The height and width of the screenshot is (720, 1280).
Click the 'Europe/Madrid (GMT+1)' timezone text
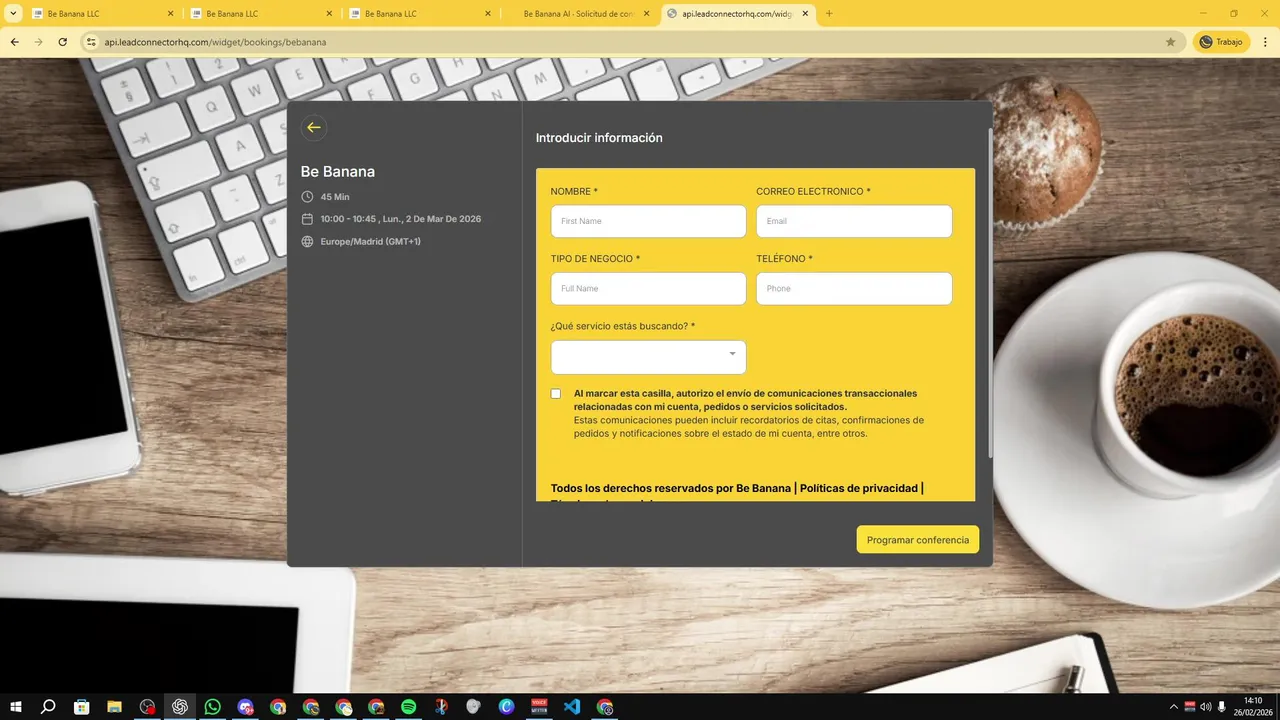pos(371,241)
